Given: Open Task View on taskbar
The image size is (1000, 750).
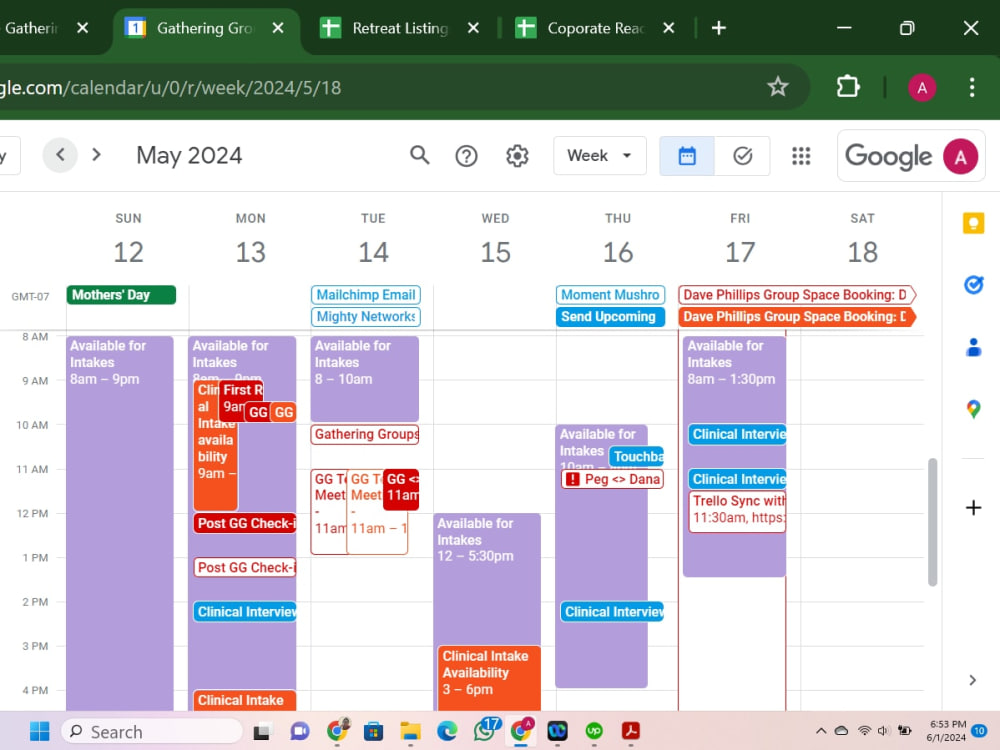Looking at the screenshot, I should point(261,731).
